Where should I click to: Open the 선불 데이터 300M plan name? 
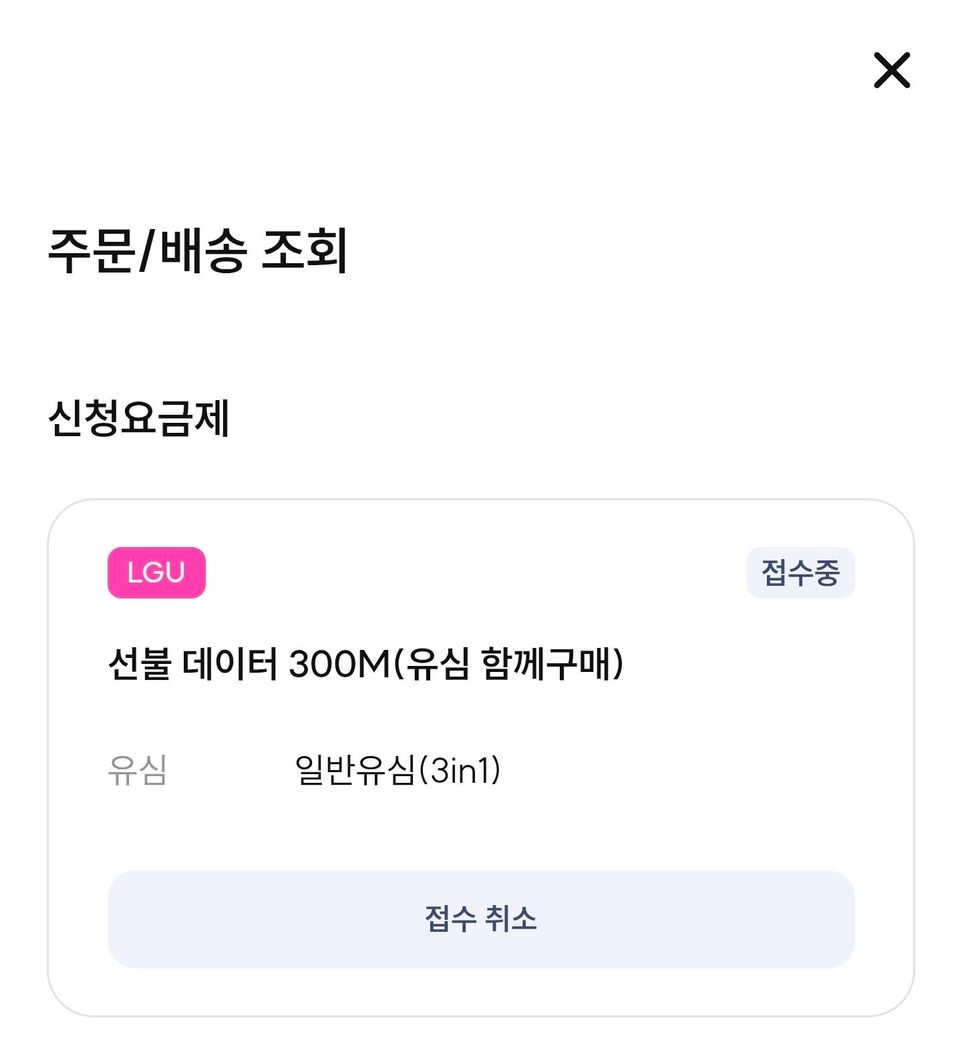click(x=365, y=665)
